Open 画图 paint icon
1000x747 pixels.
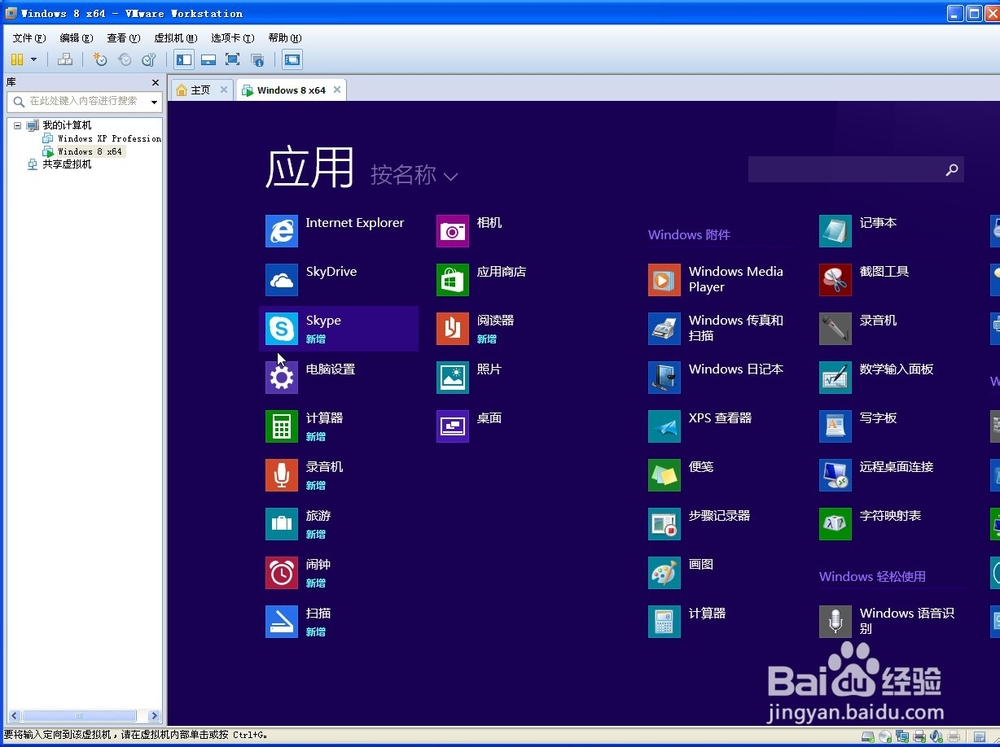click(x=664, y=572)
